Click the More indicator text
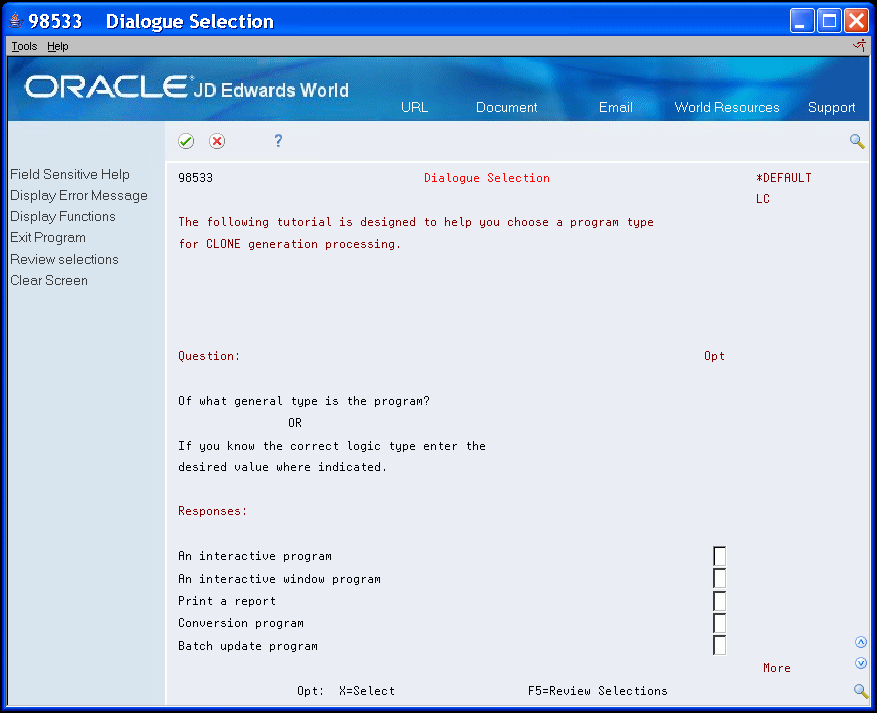Image resolution: width=877 pixels, height=713 pixels. [x=777, y=668]
